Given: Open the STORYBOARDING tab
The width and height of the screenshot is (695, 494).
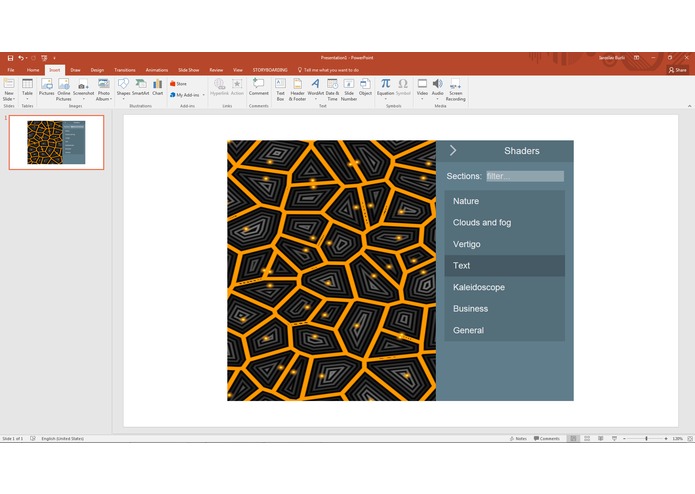Looking at the screenshot, I should pos(270,70).
